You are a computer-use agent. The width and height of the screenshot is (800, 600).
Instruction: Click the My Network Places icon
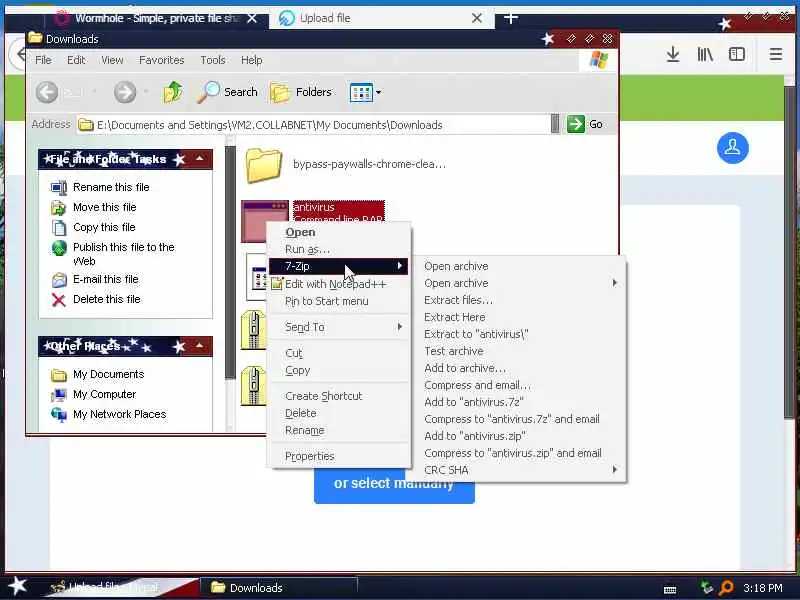[59, 414]
